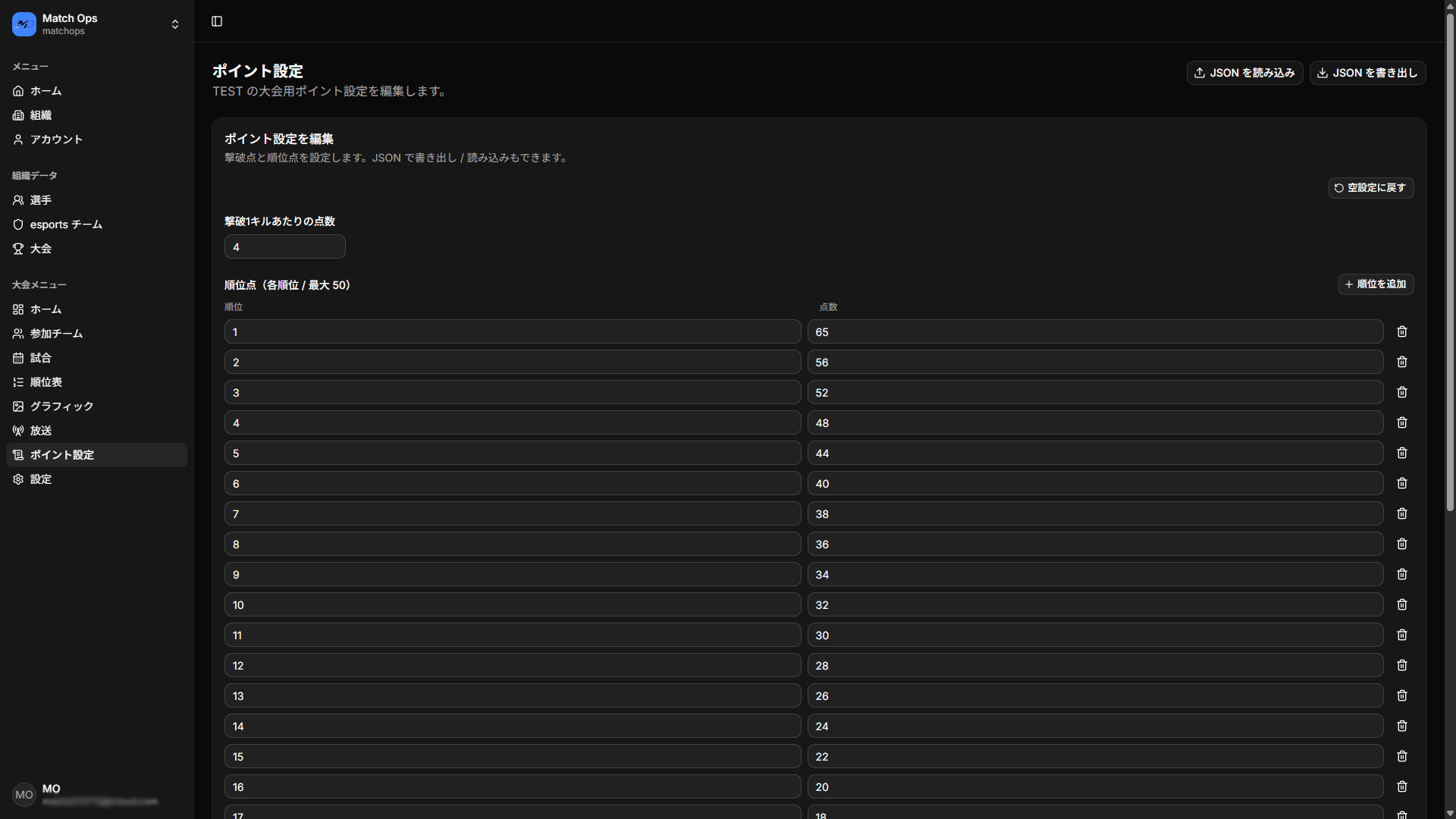Delete rank 14 row with trash icon
The height and width of the screenshot is (819, 1456).
click(x=1402, y=726)
